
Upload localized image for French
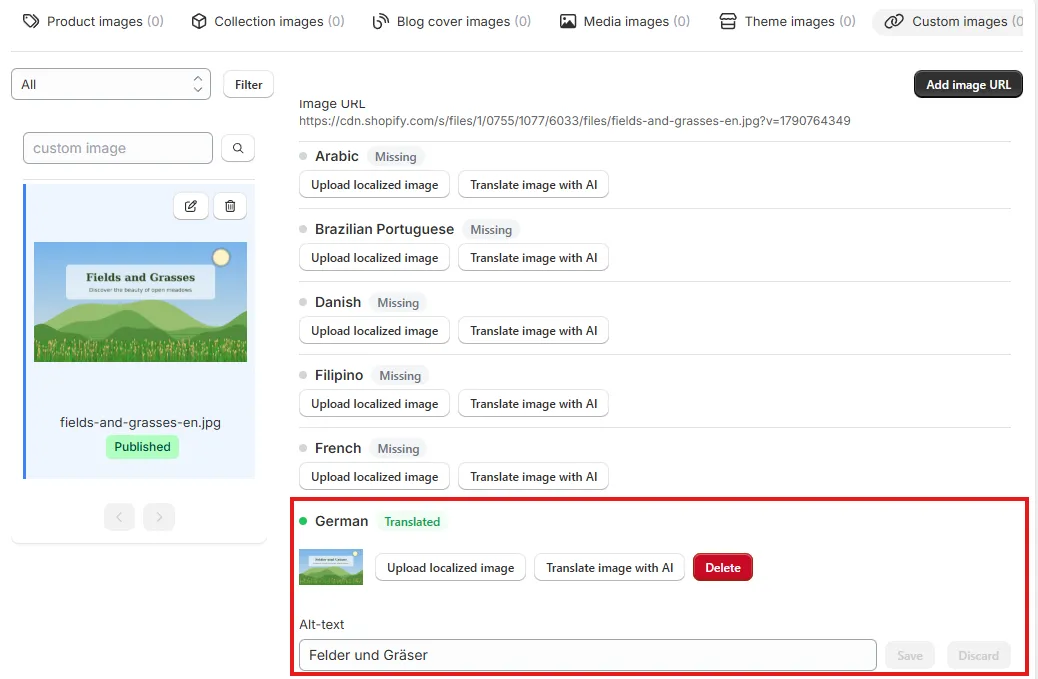(375, 476)
